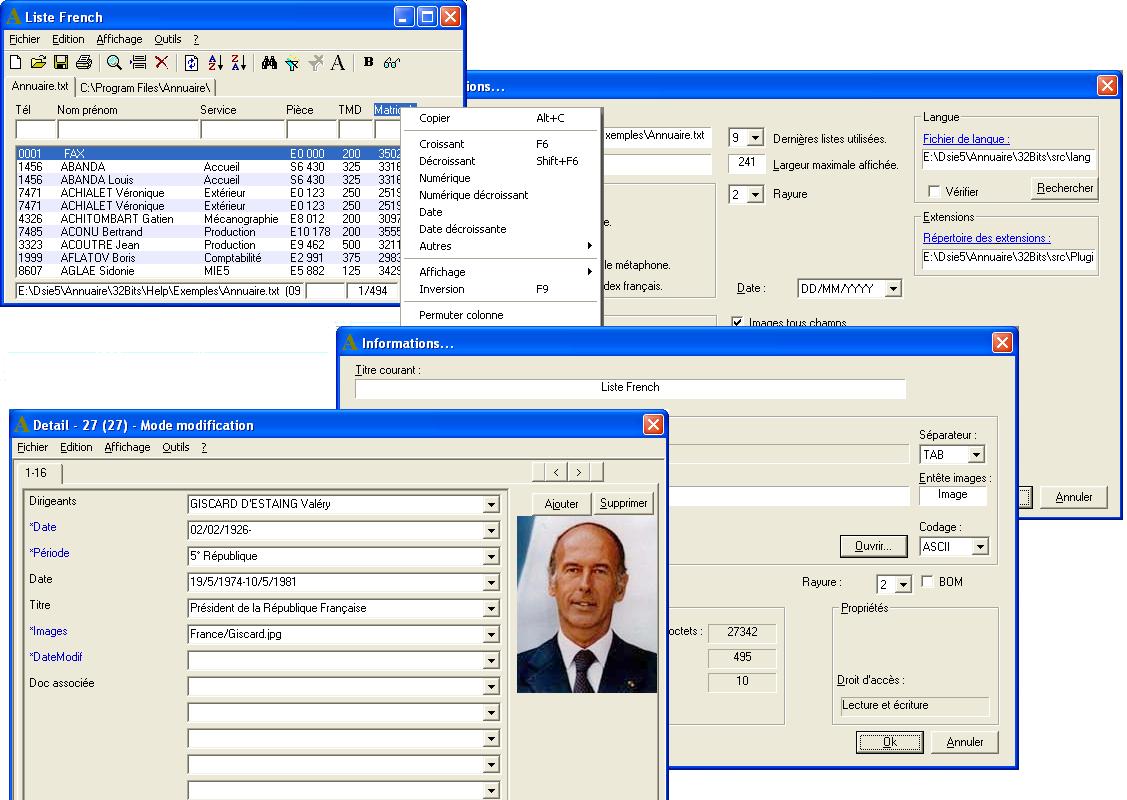Image resolution: width=1127 pixels, height=800 pixels.
Task: Expand the Période 5° République dropdown
Action: [x=491, y=556]
